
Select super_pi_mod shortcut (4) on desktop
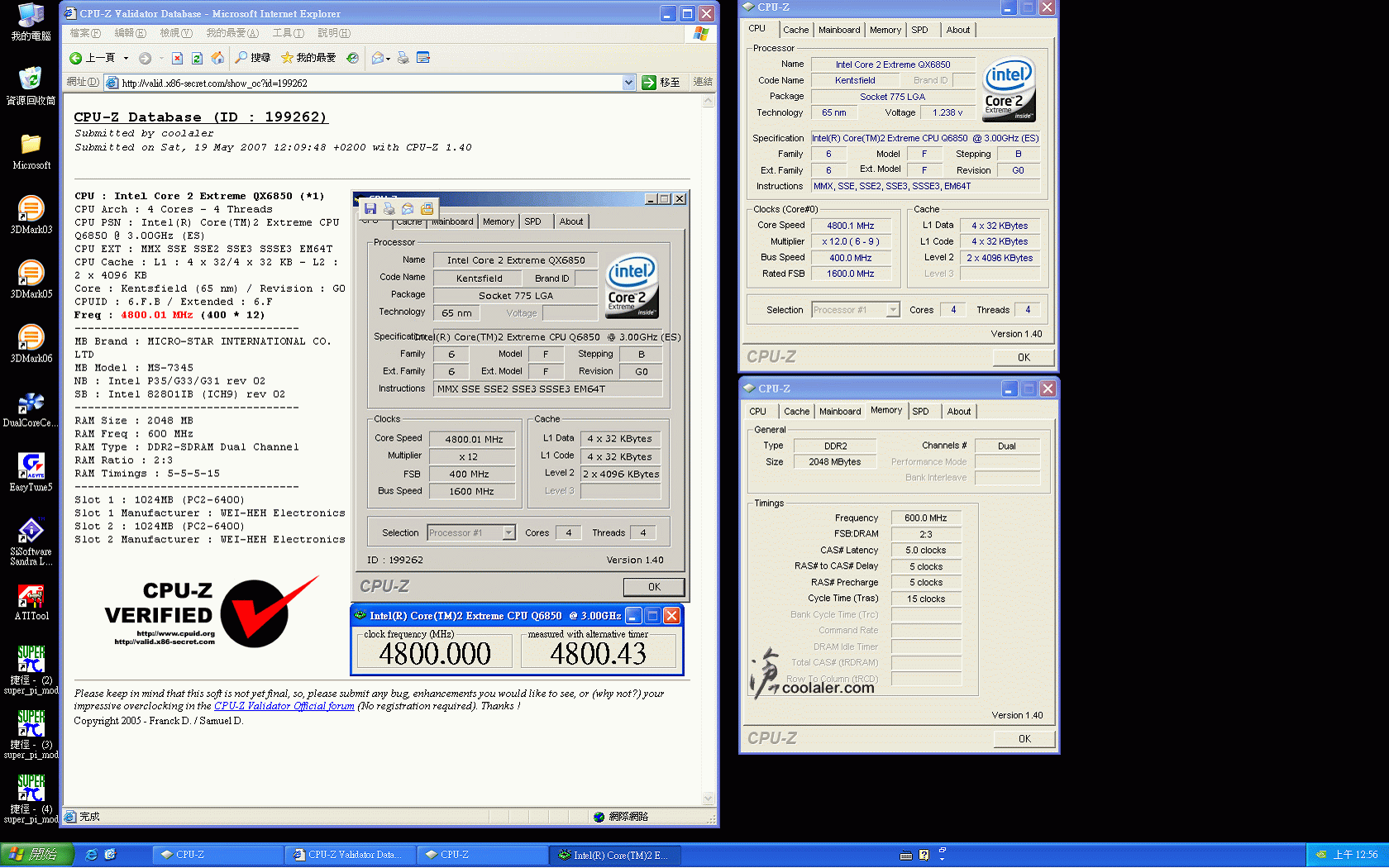31,800
